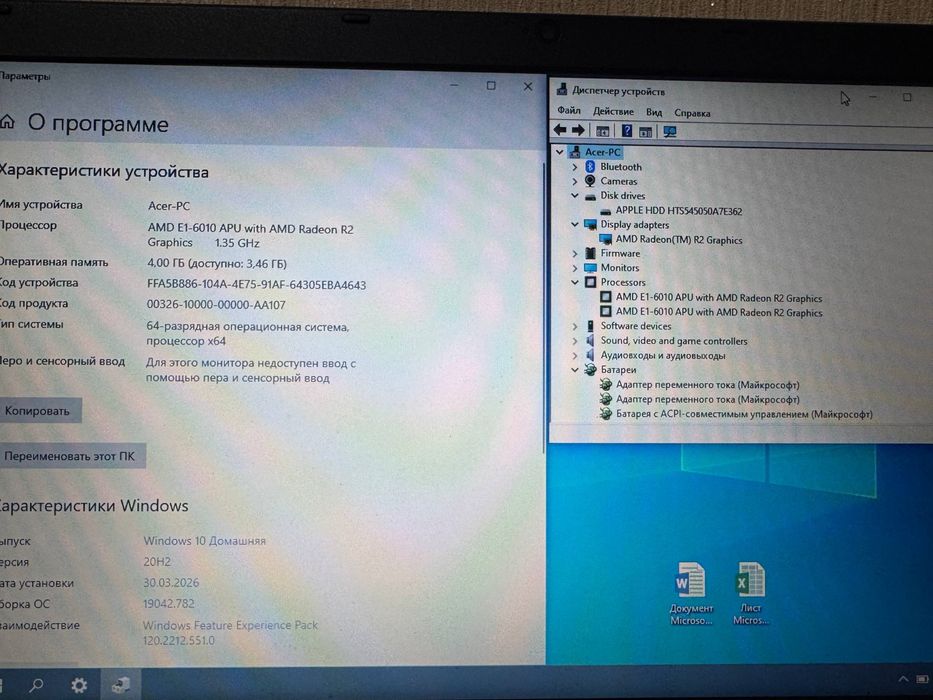Click the Back arrow in Device Manager toolbar
The width and height of the screenshot is (933, 700).
pyautogui.click(x=560, y=130)
